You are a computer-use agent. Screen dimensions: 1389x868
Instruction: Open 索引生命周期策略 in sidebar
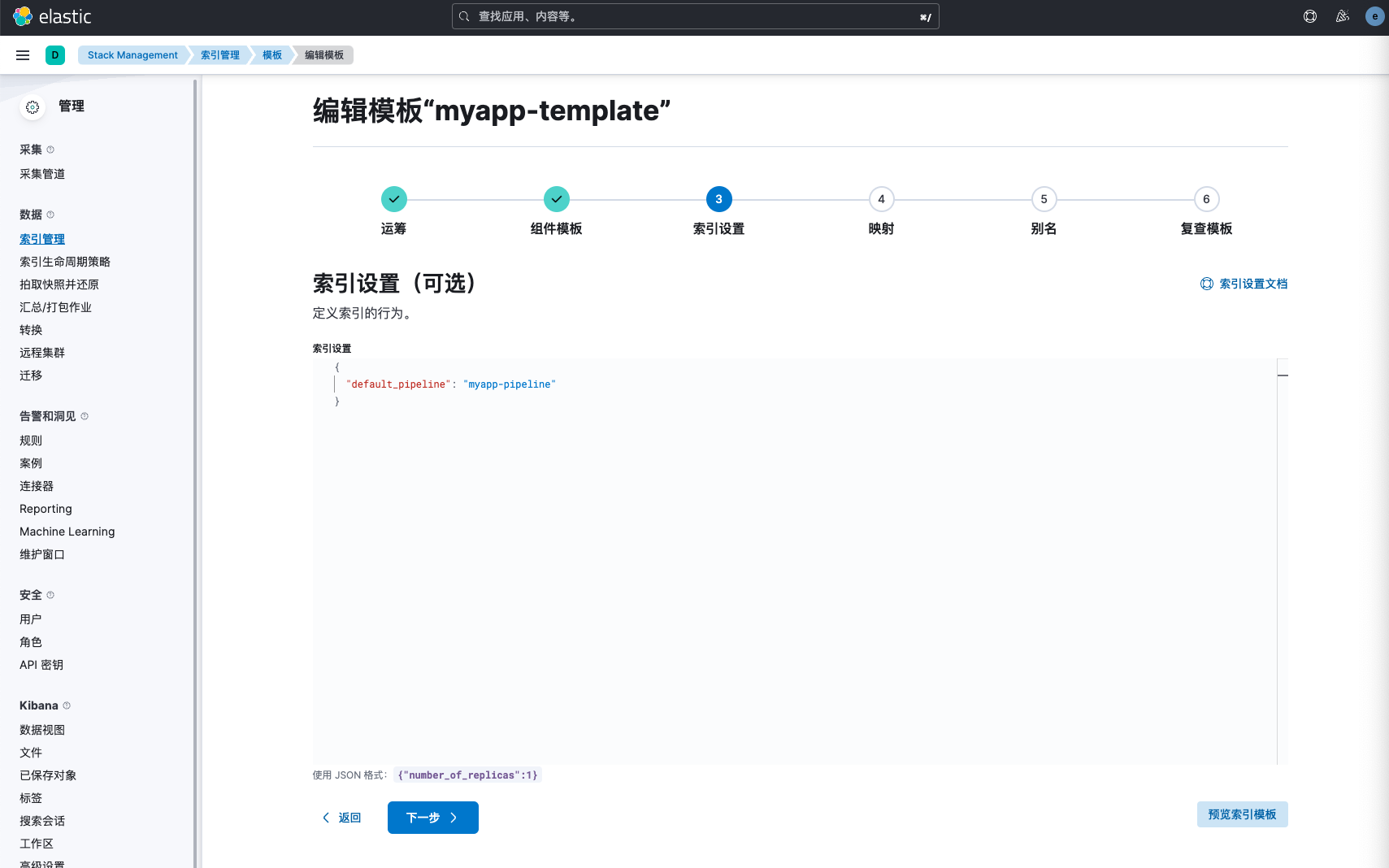pos(65,262)
